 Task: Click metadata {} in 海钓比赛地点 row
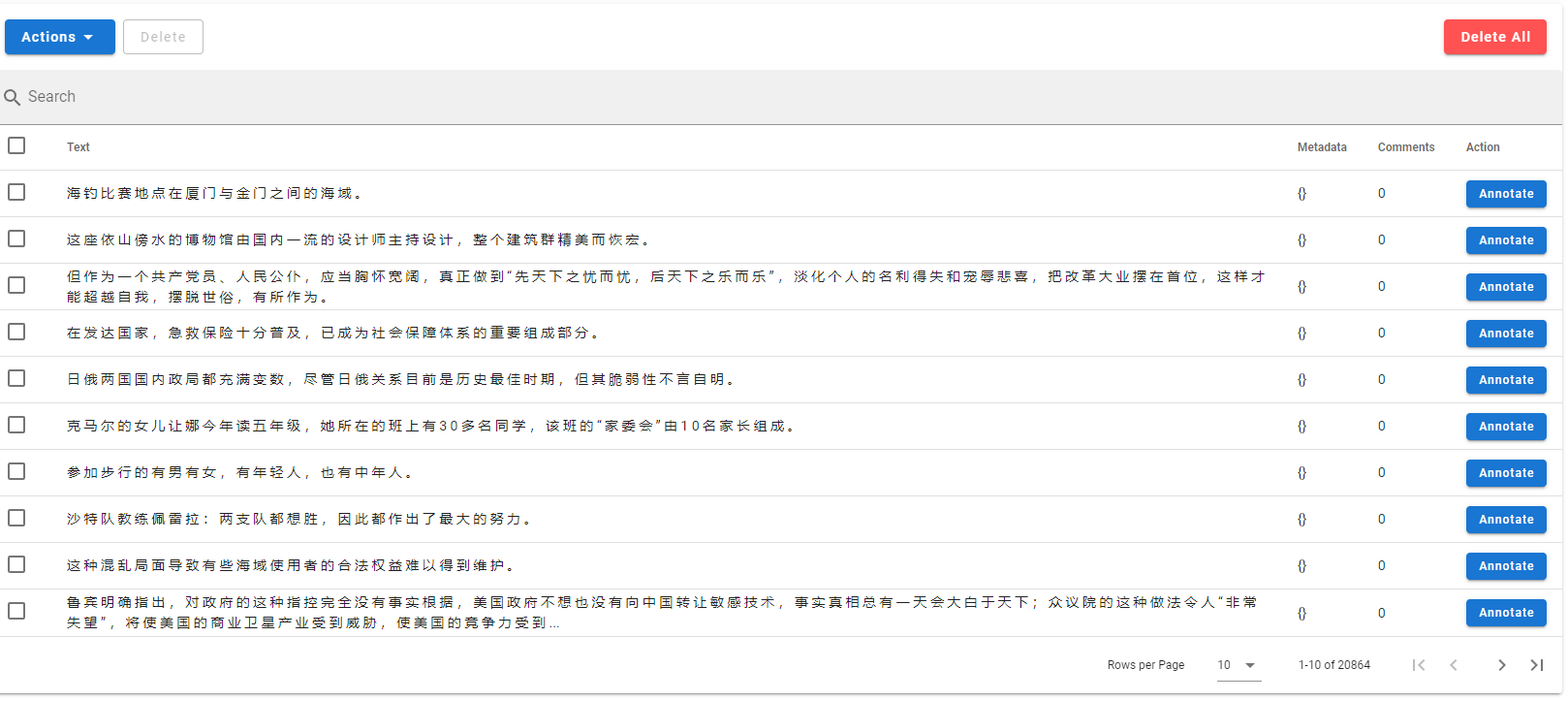click(x=1301, y=194)
